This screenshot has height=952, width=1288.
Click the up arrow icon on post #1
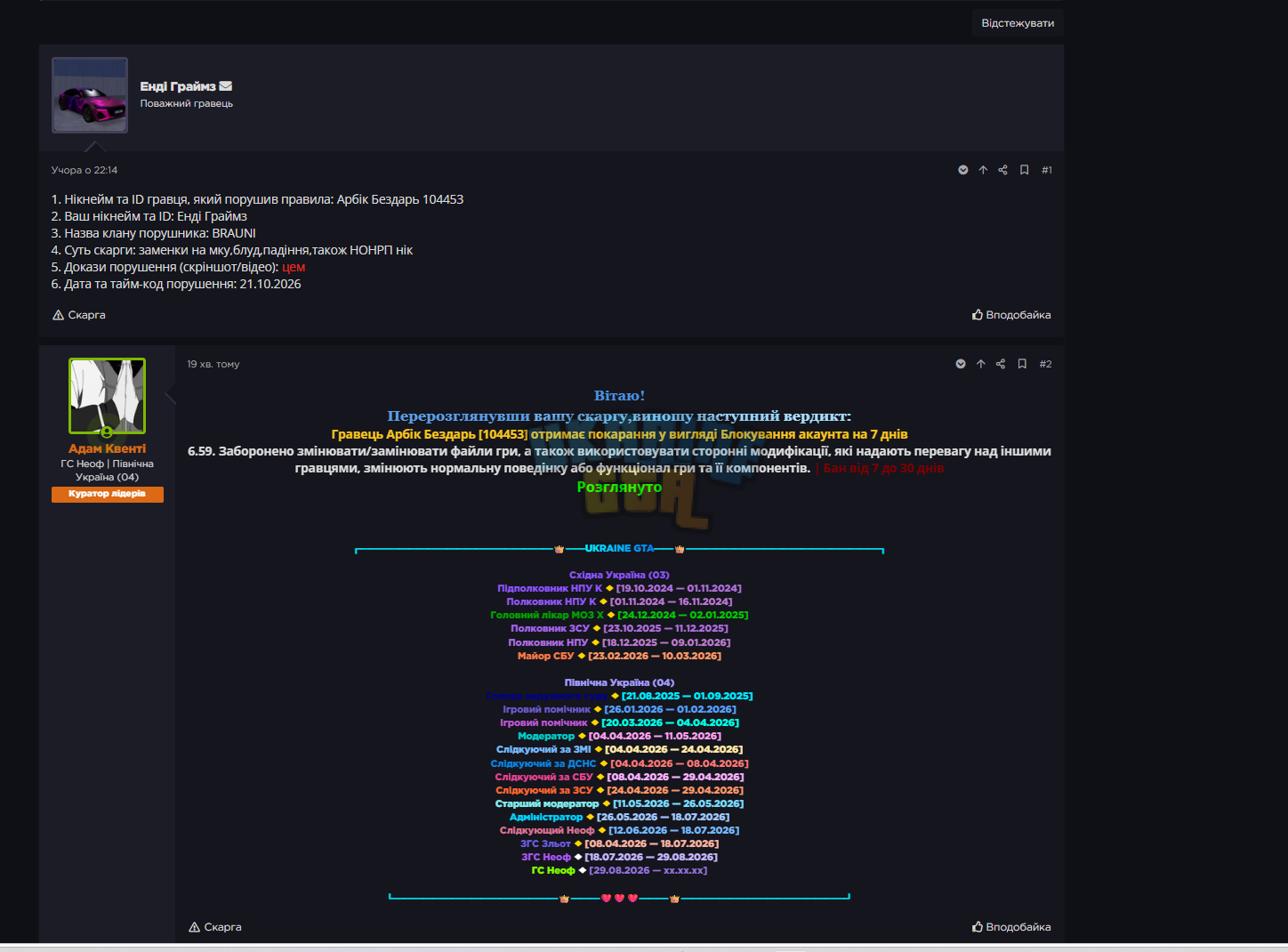click(983, 170)
